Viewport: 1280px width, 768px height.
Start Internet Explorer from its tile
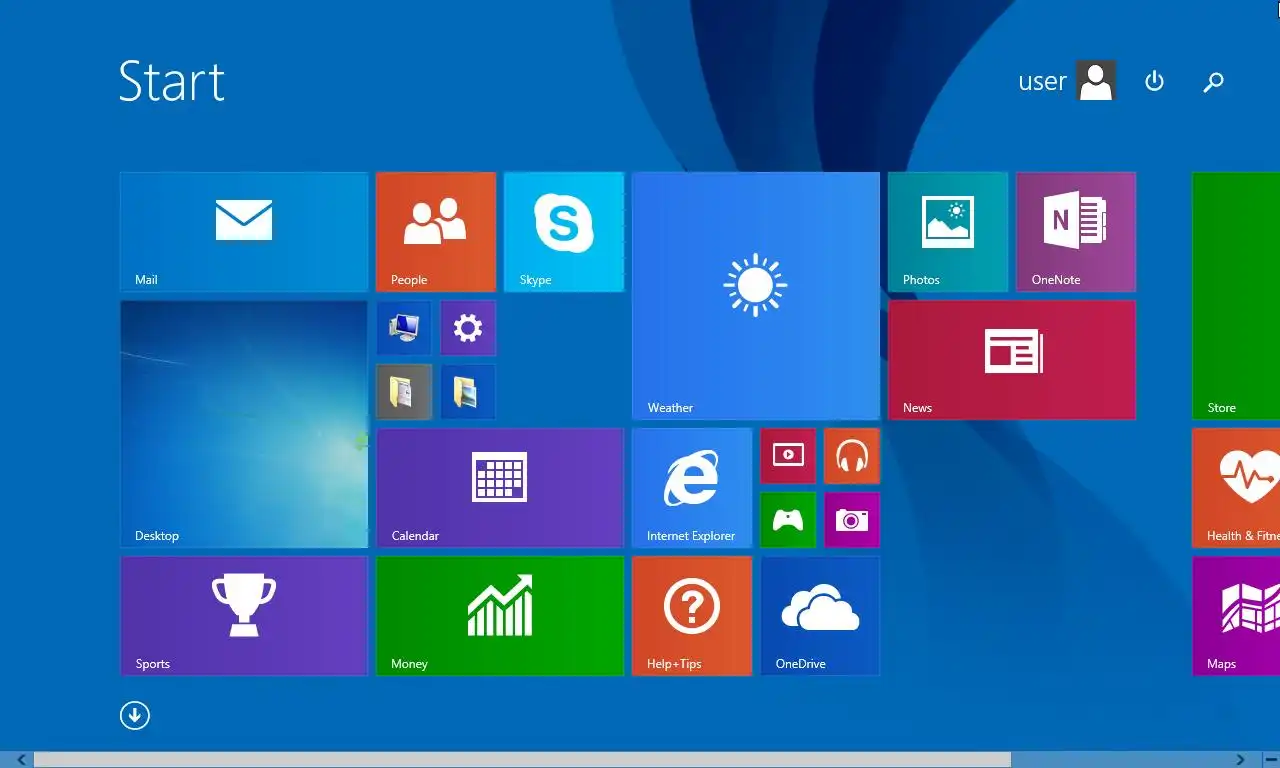(x=692, y=488)
